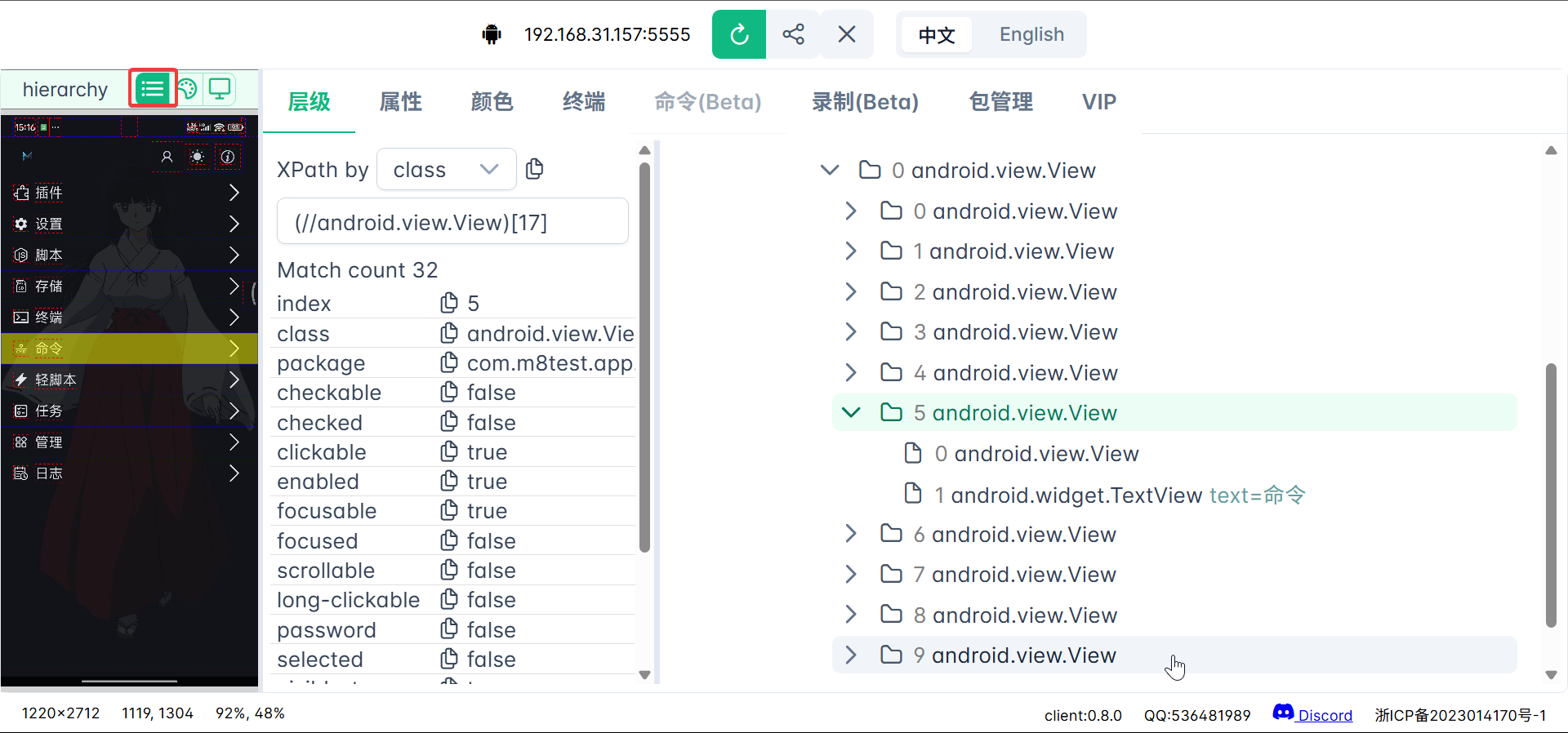This screenshot has height=733, width=1568.
Task: Open the 包管理 tab
Action: tap(1000, 102)
